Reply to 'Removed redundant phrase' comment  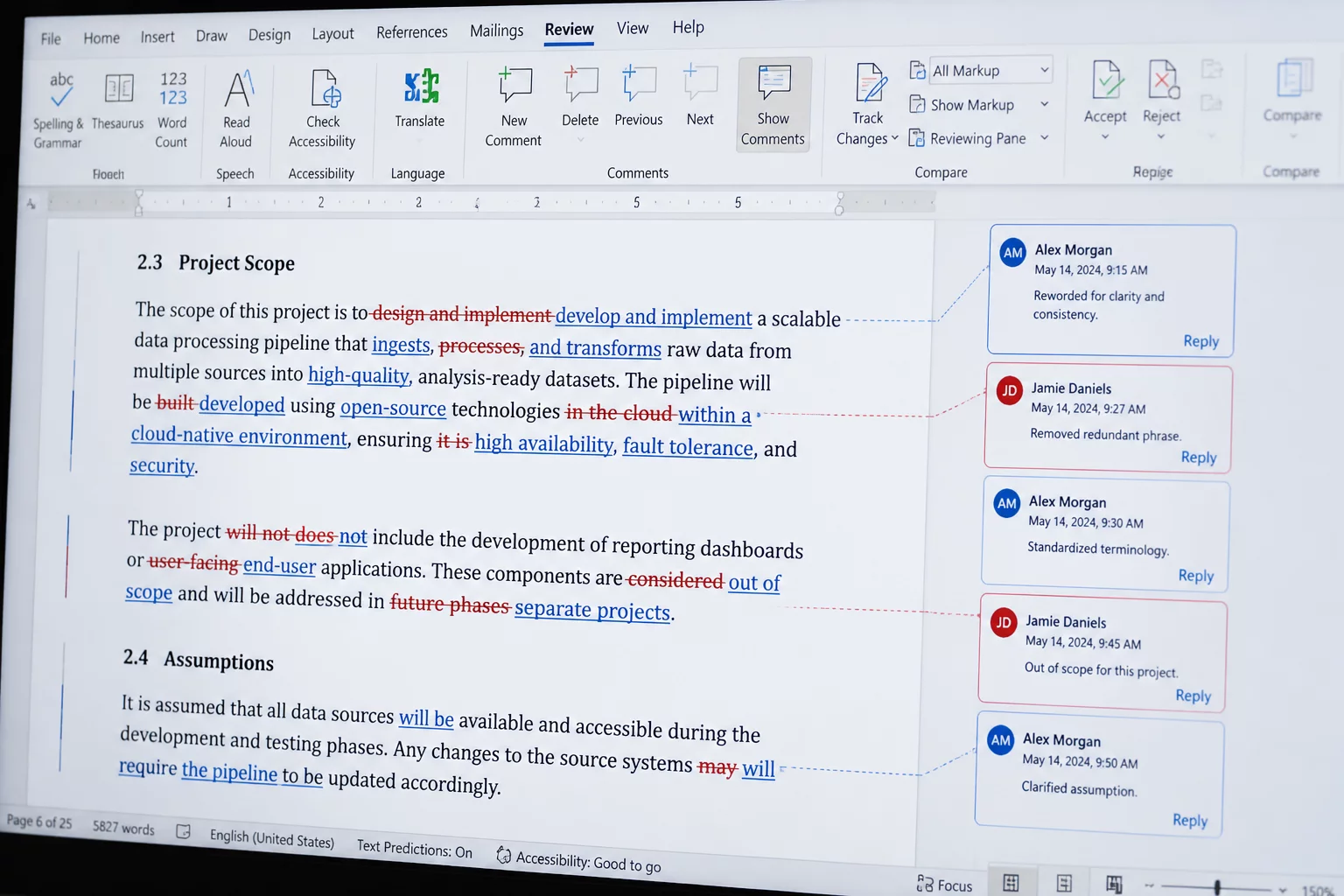point(1199,458)
